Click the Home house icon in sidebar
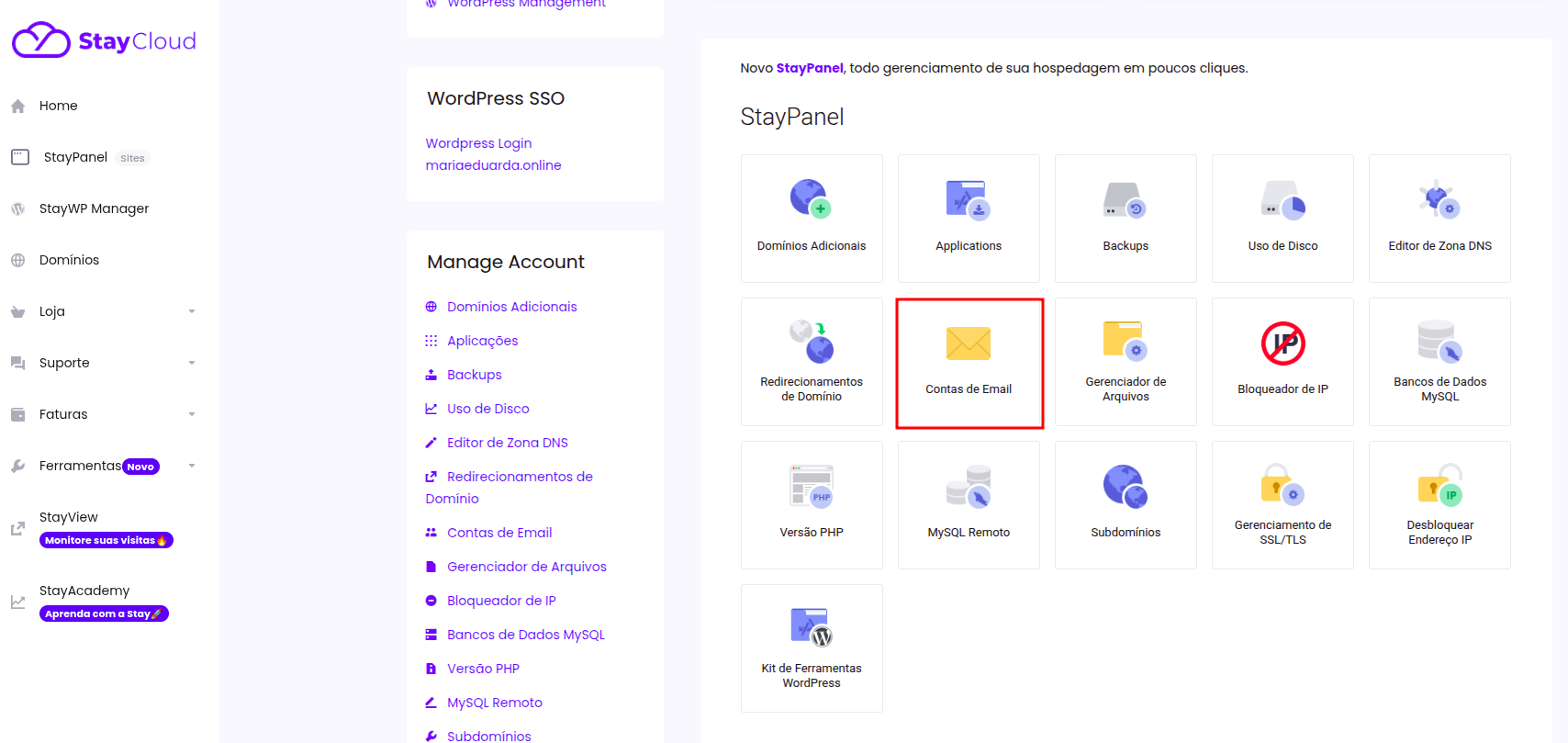This screenshot has width=1568, height=743. coord(17,107)
